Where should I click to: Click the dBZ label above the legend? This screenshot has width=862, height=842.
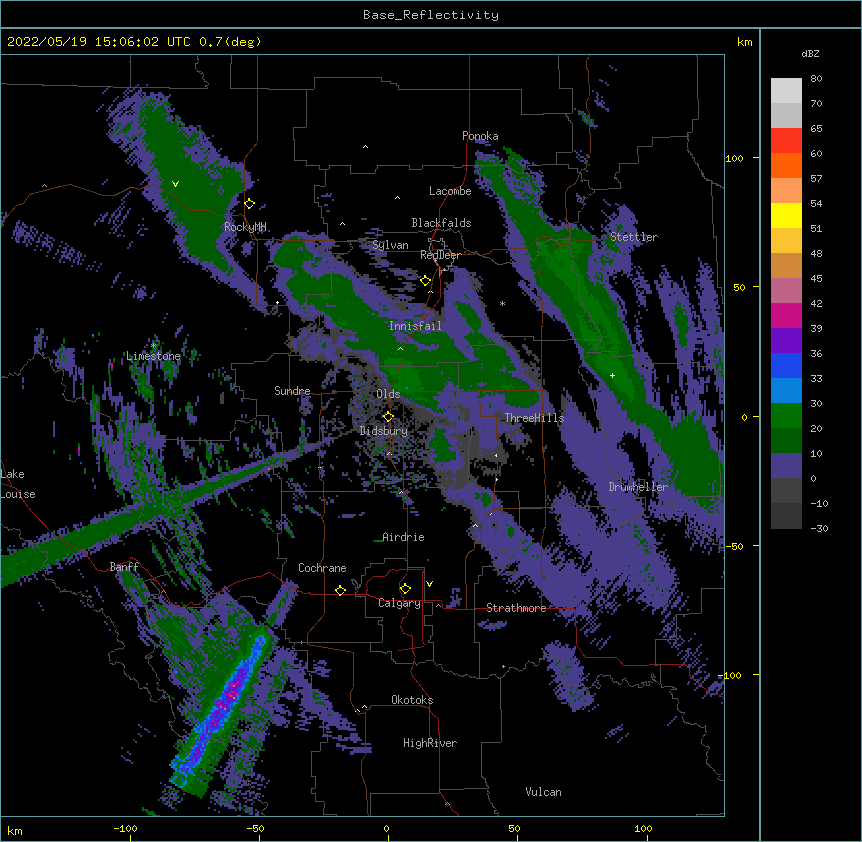point(810,54)
